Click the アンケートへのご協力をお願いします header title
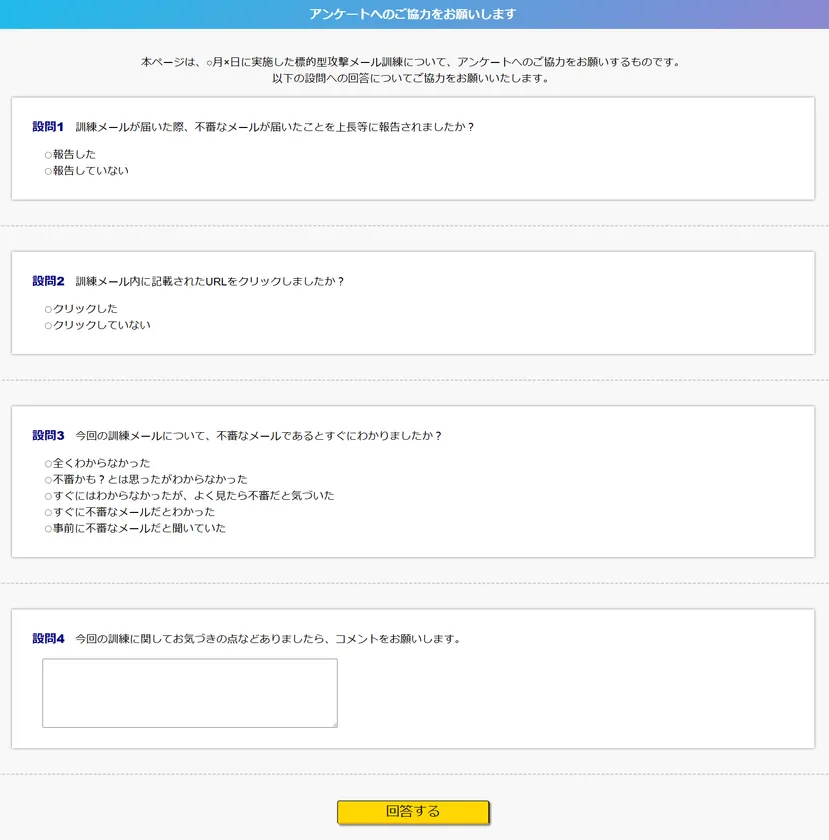 pos(413,14)
